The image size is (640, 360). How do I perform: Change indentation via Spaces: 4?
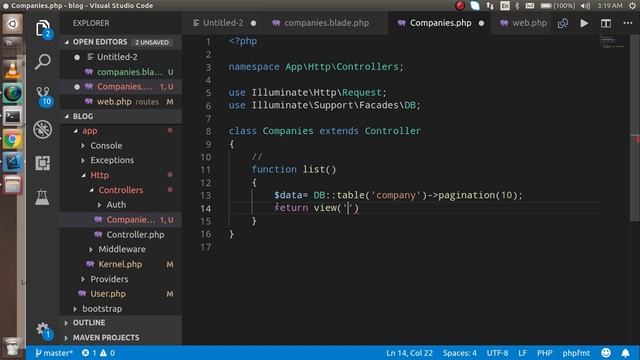click(x=460, y=353)
